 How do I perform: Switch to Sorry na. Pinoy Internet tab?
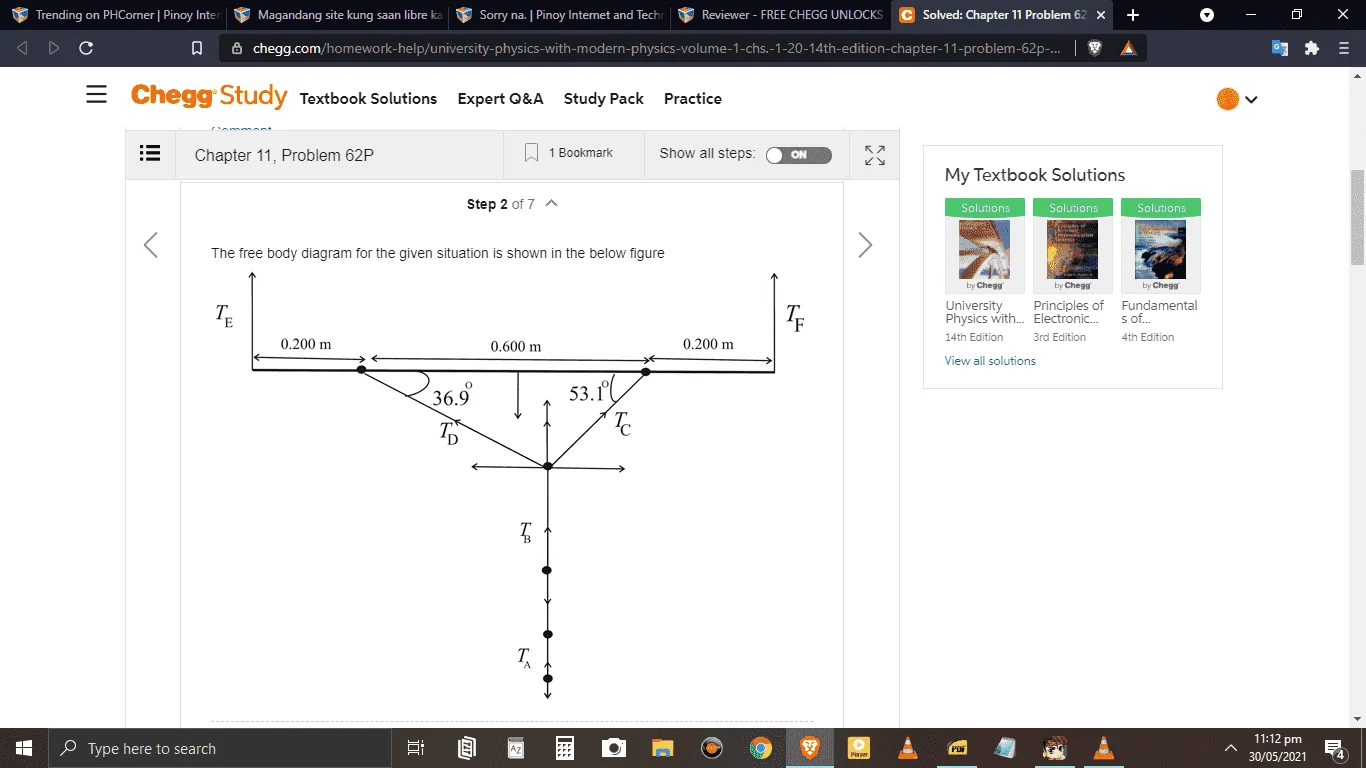[559, 15]
